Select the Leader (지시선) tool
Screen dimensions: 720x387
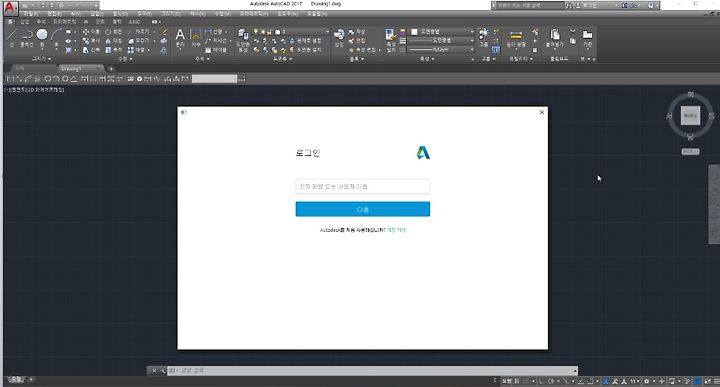[216, 41]
